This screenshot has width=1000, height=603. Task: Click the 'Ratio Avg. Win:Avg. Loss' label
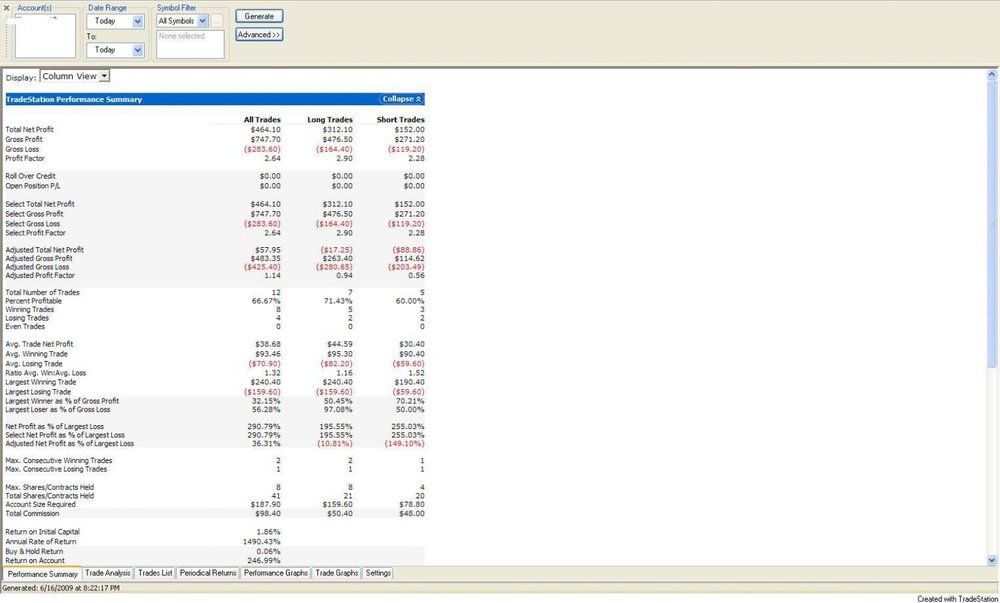pos(46,373)
